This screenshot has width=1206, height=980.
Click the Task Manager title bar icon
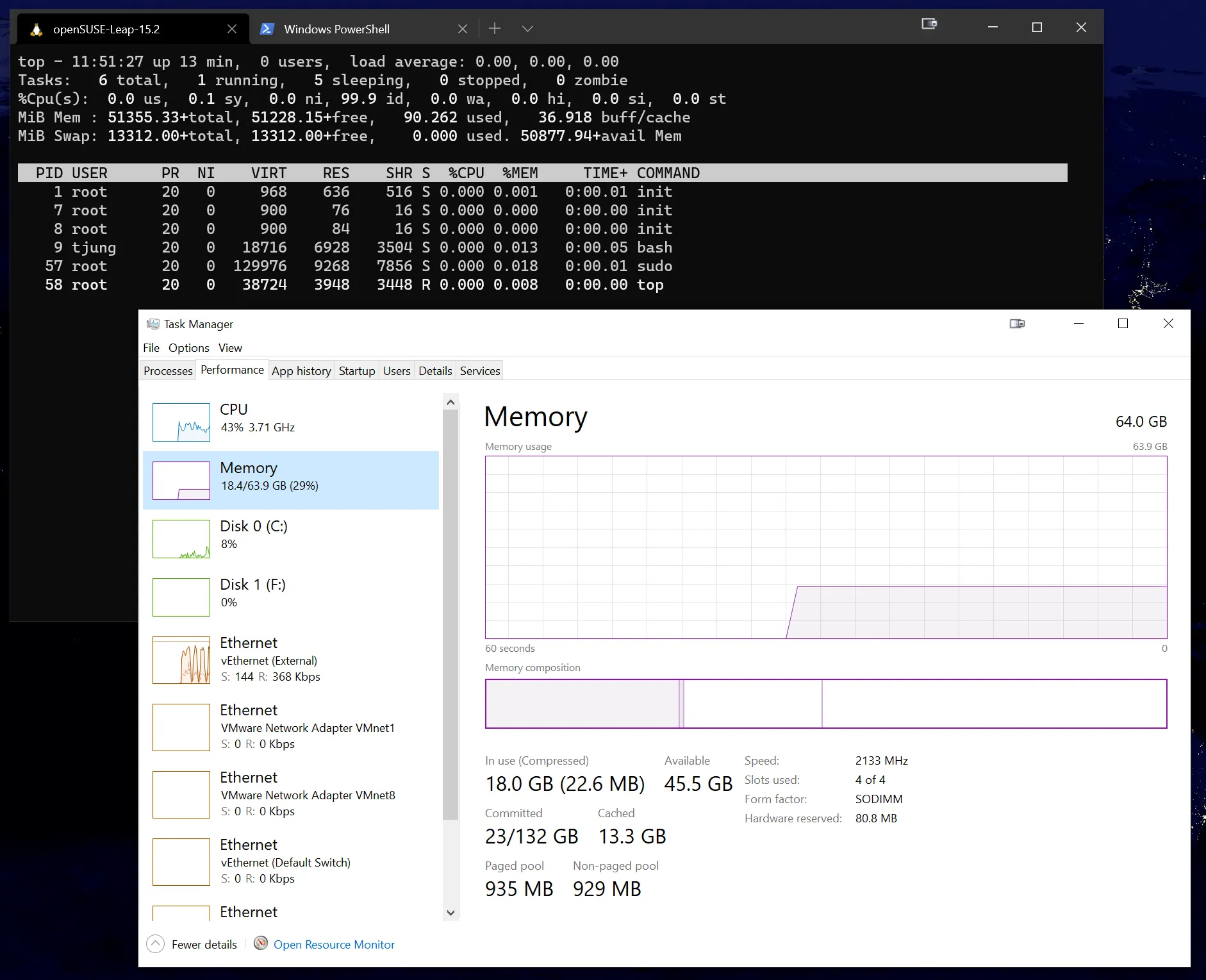coord(153,324)
